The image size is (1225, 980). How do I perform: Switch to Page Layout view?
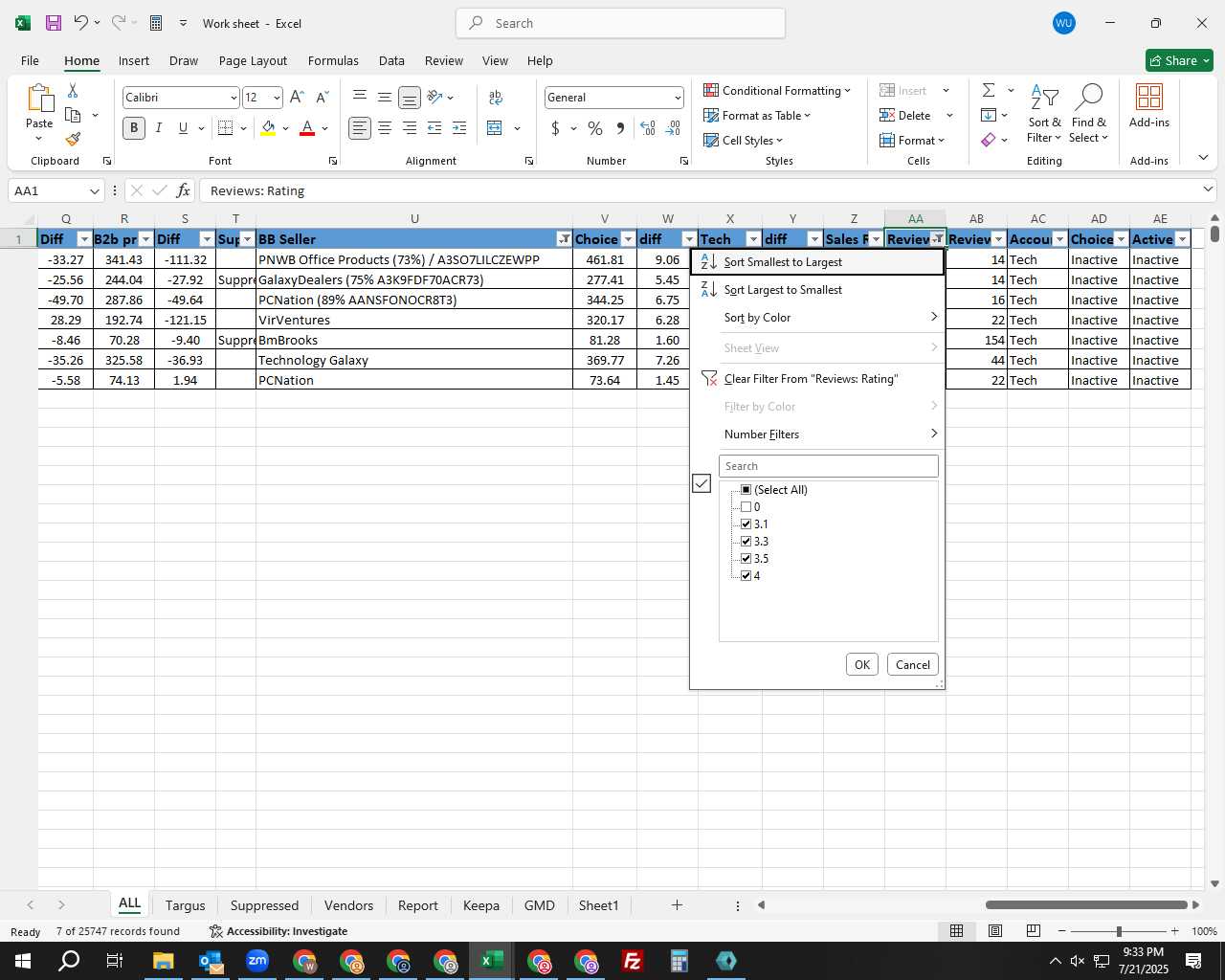tap(995, 931)
